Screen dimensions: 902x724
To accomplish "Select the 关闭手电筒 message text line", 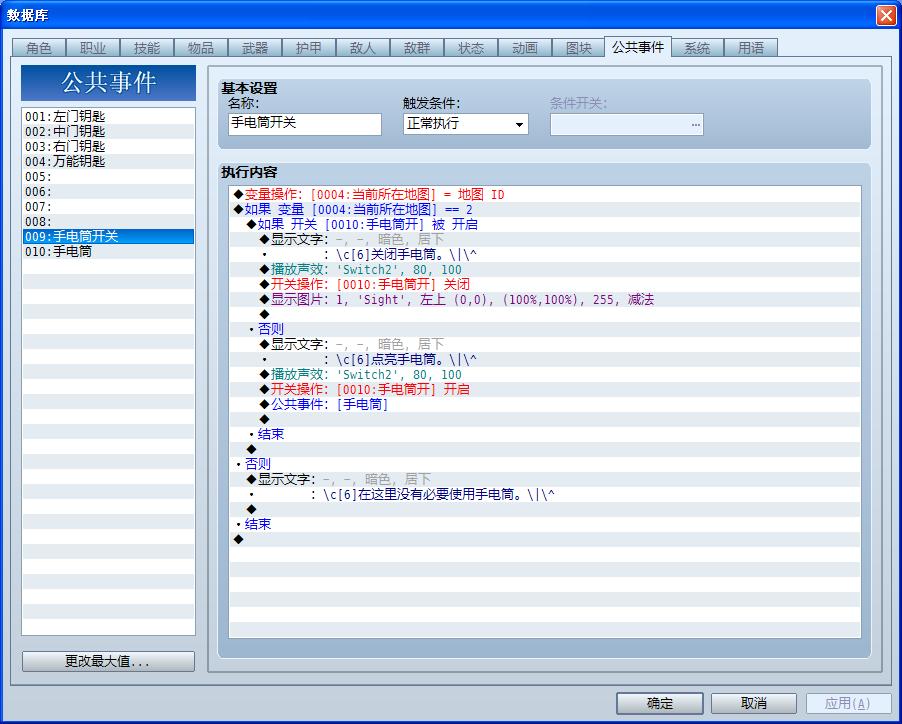I will click(545, 254).
